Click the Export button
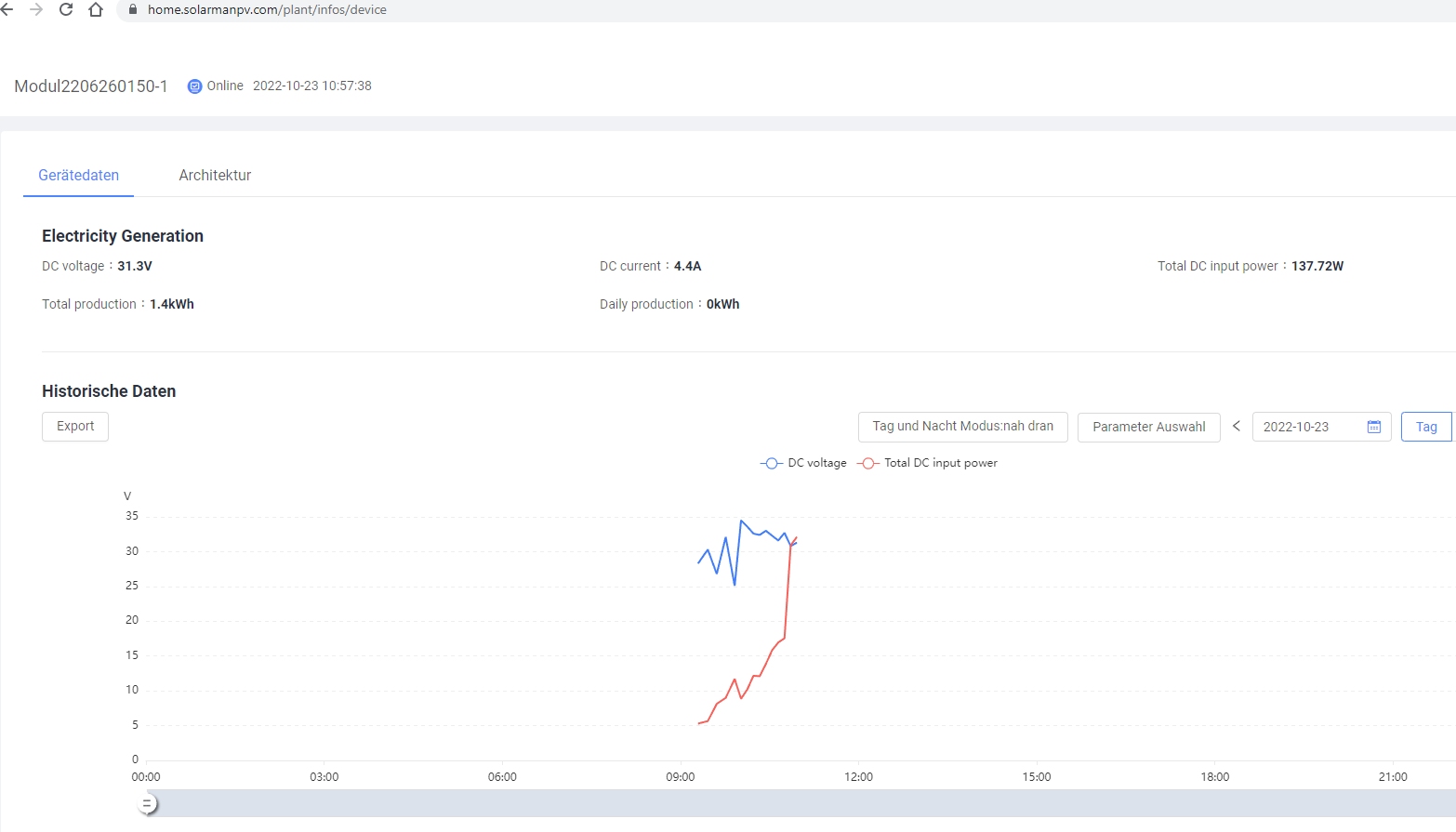The width and height of the screenshot is (1456, 832). click(x=75, y=427)
